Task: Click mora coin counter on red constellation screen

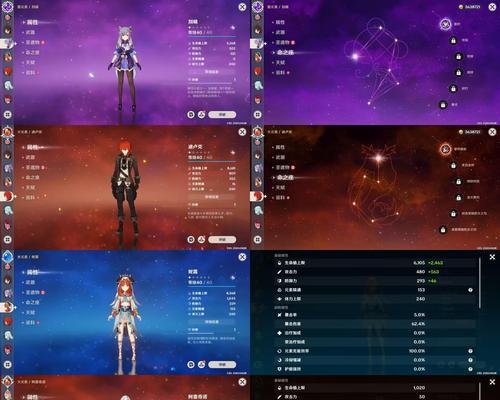Action: pos(469,132)
